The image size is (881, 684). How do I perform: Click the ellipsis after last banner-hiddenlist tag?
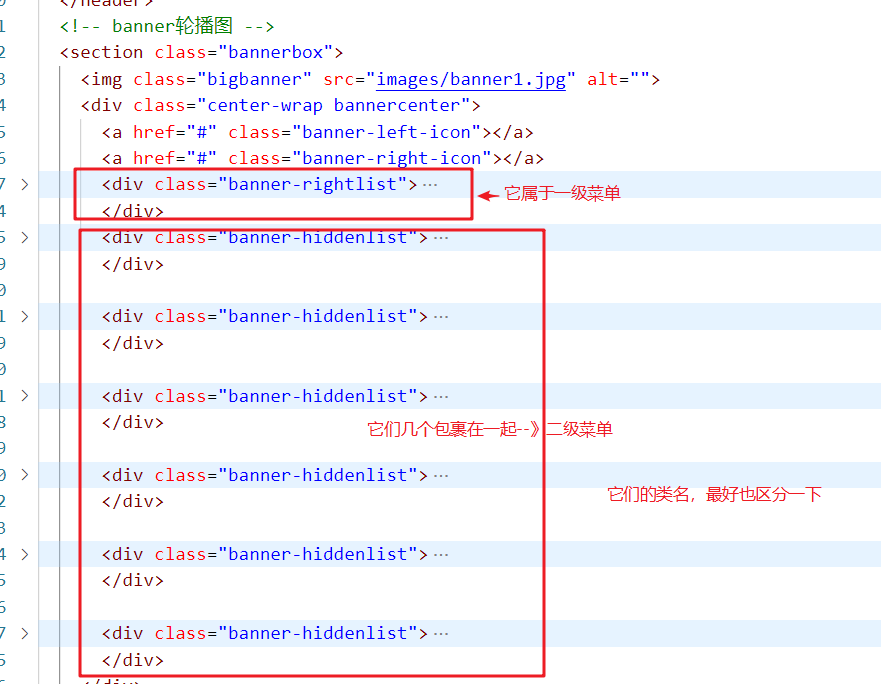pos(441,634)
